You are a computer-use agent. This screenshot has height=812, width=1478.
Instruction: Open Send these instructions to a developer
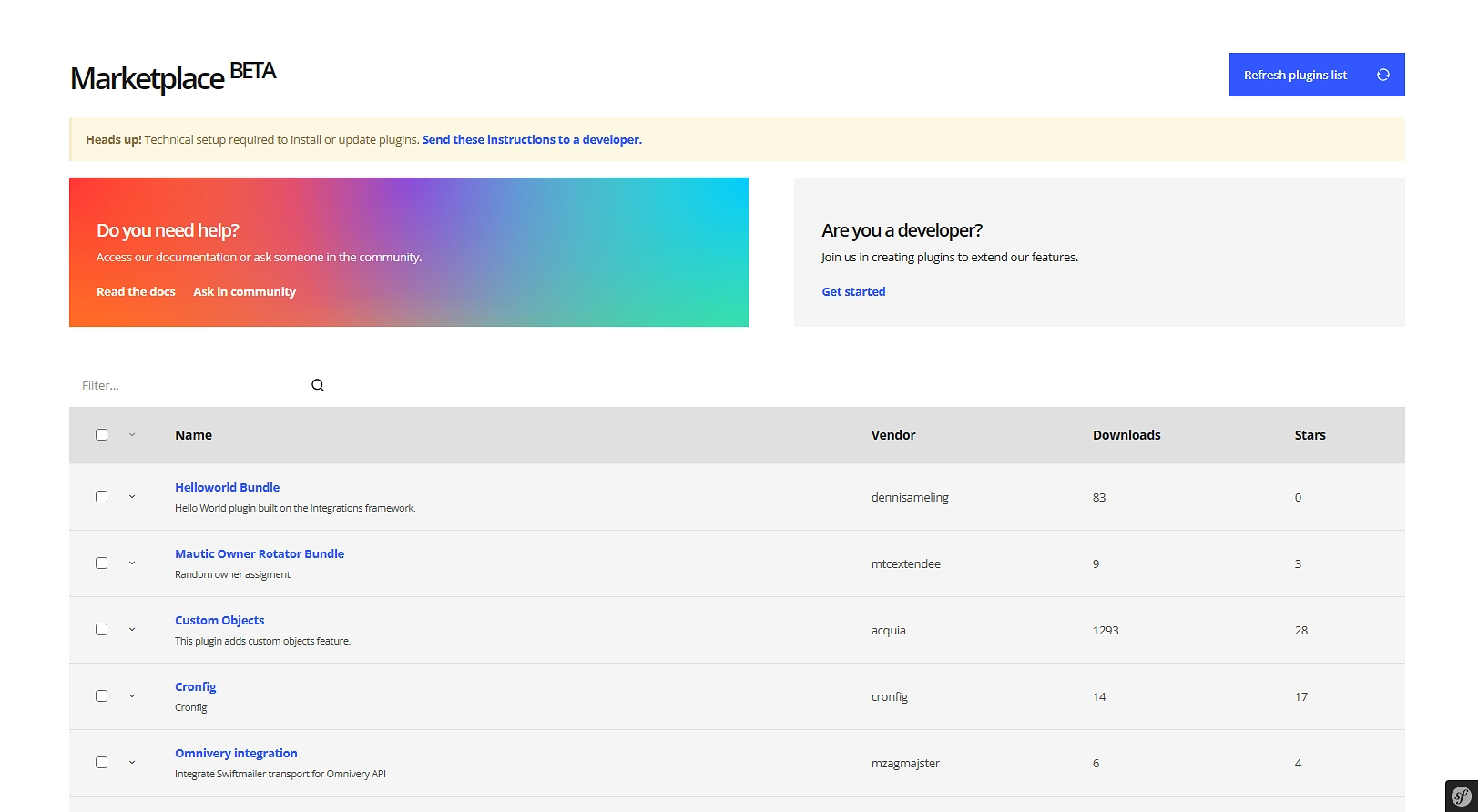pyautogui.click(x=532, y=139)
